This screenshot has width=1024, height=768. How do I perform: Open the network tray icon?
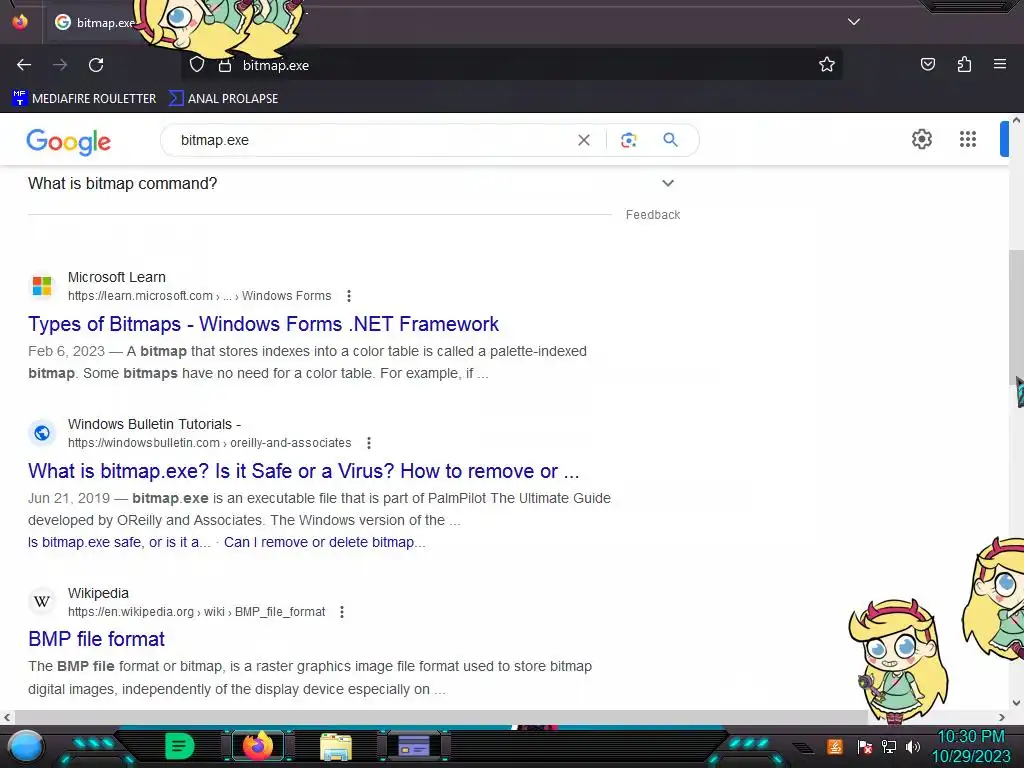pyautogui.click(x=889, y=746)
